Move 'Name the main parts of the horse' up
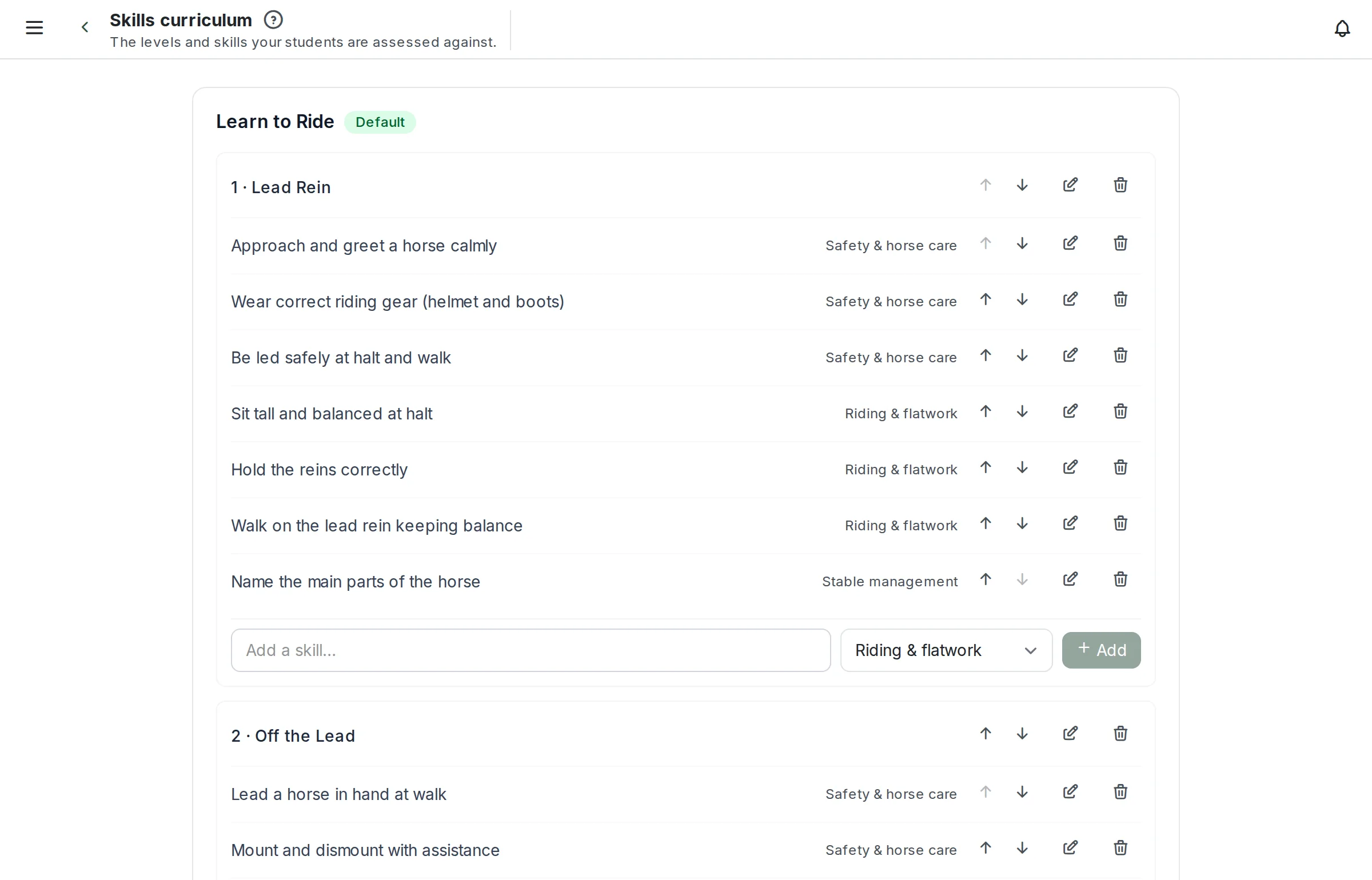1372x880 pixels. [986, 579]
